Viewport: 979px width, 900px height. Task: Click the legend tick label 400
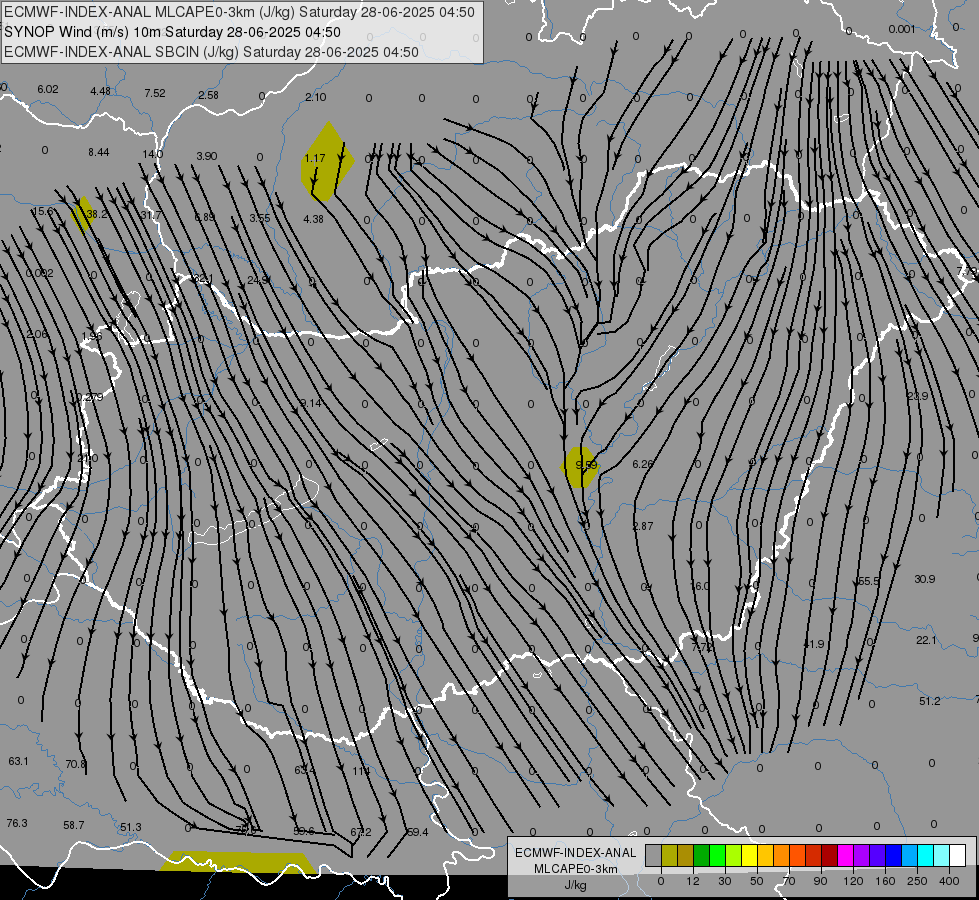949,881
